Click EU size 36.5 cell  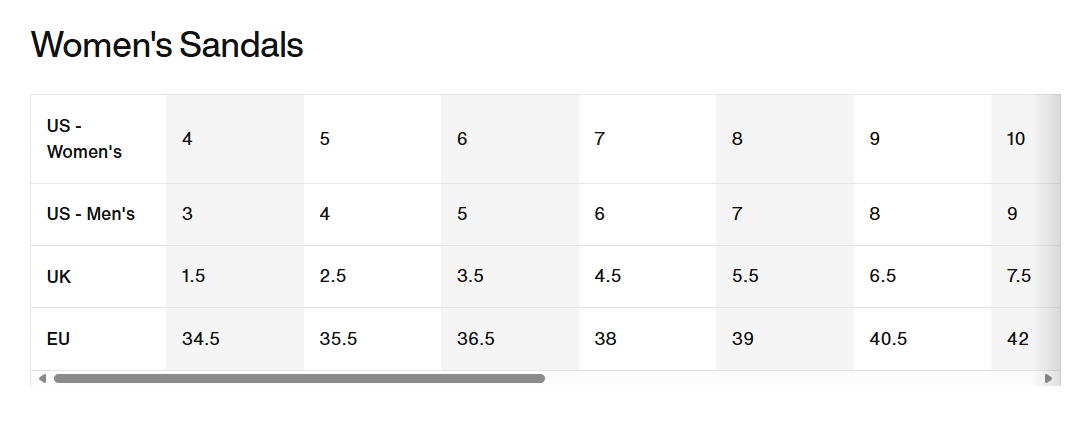(510, 339)
